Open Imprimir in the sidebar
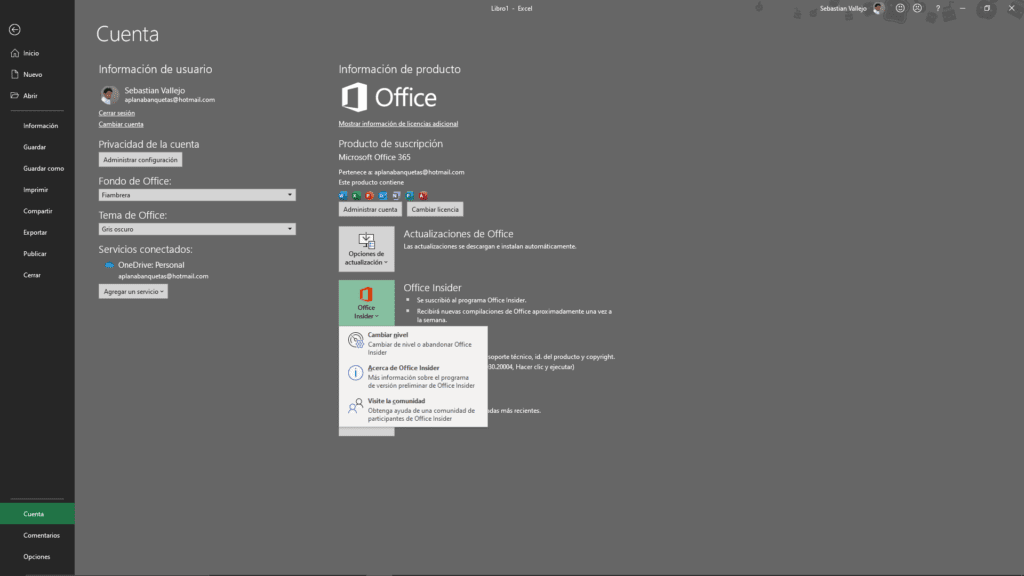Screen dimensions: 1024x576 [37, 189]
